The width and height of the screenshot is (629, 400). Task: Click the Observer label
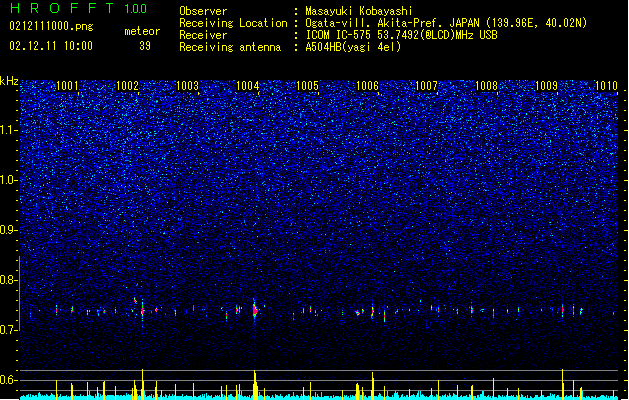click(x=203, y=11)
